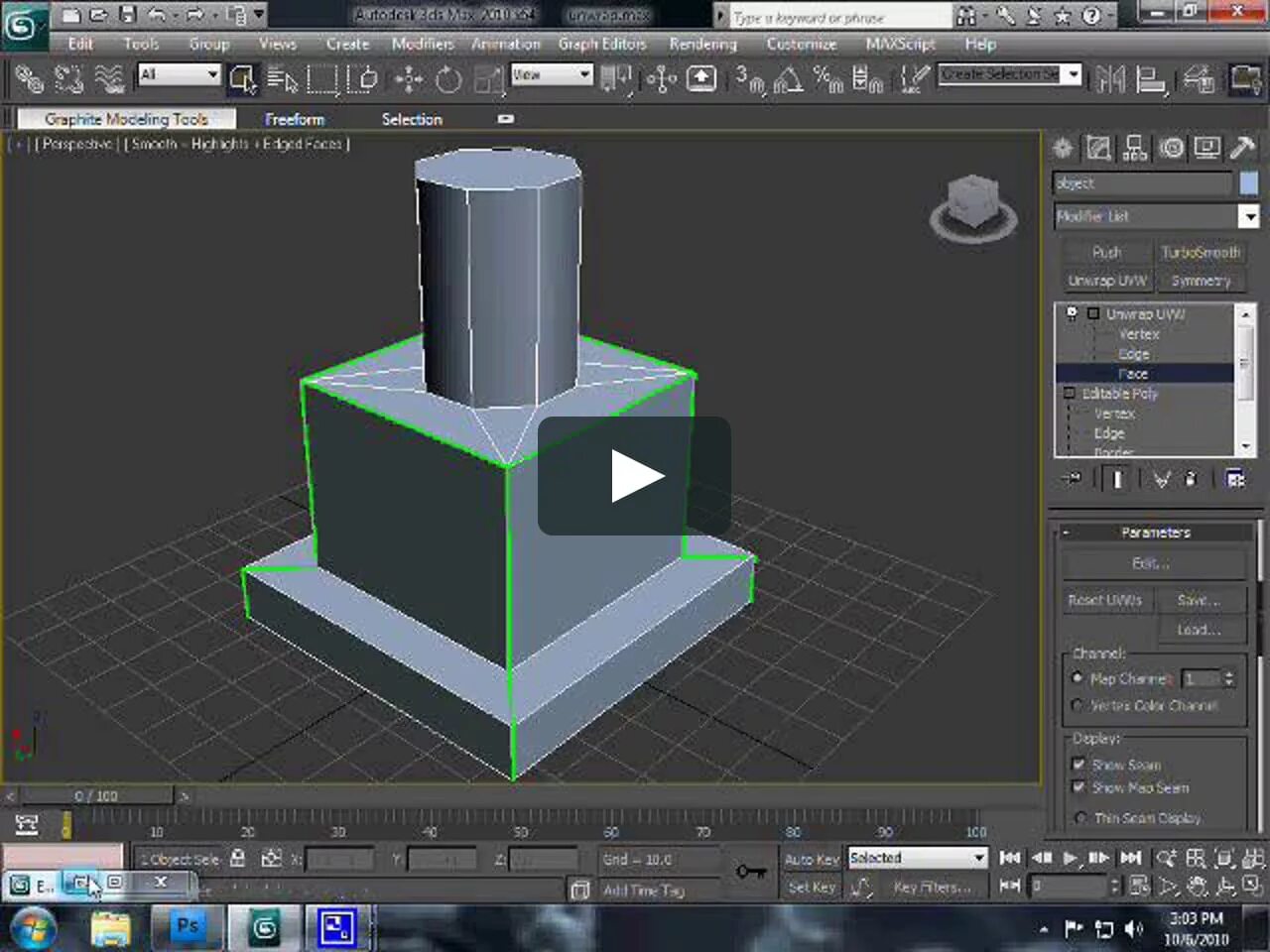Open the ribbon minimize options button

coord(506,119)
